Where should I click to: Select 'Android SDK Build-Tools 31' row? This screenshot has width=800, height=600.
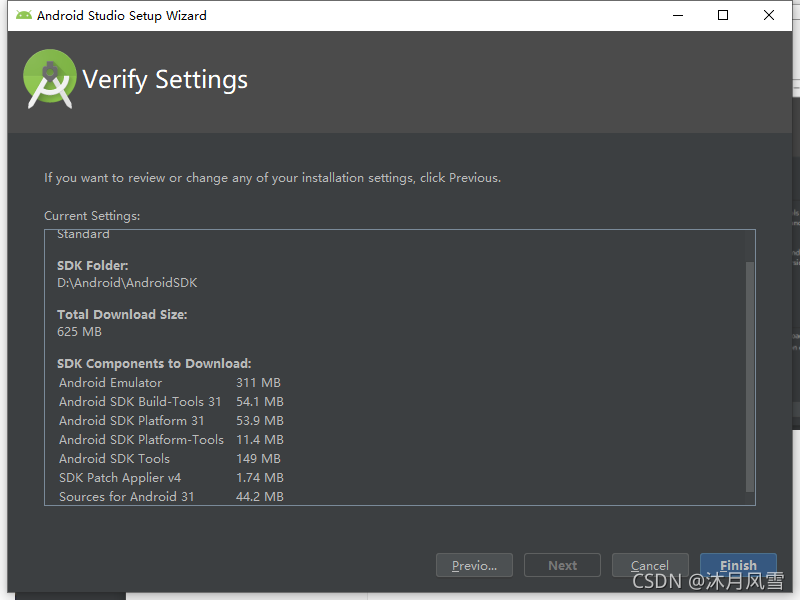(x=171, y=402)
